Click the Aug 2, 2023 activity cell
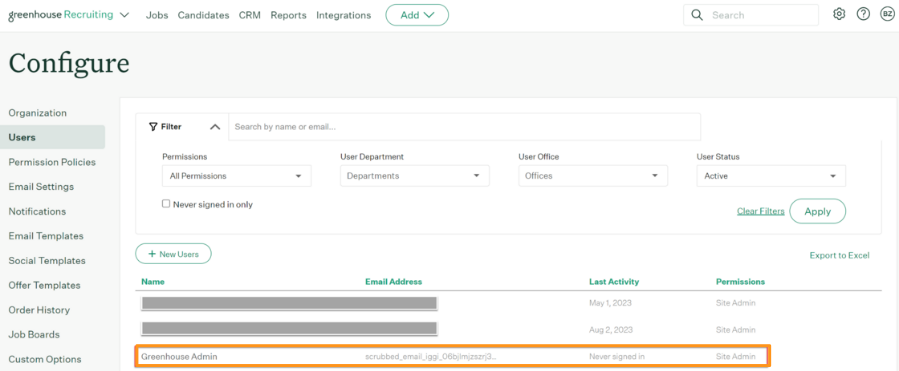 click(611, 330)
